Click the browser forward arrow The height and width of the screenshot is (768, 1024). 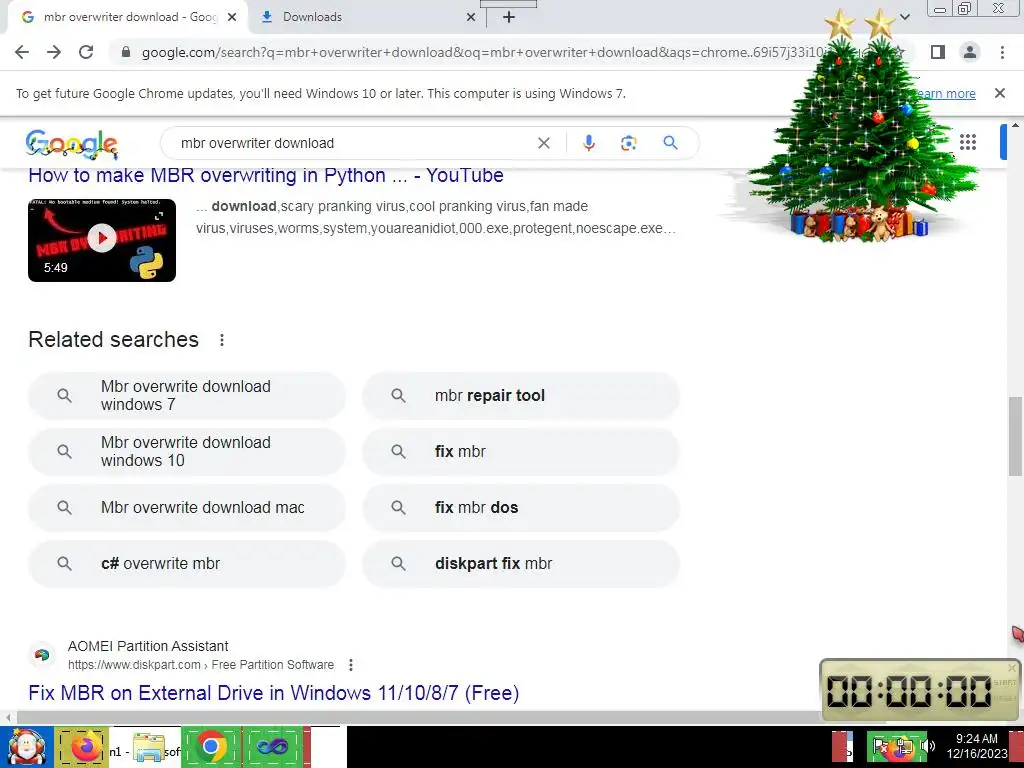click(x=54, y=52)
